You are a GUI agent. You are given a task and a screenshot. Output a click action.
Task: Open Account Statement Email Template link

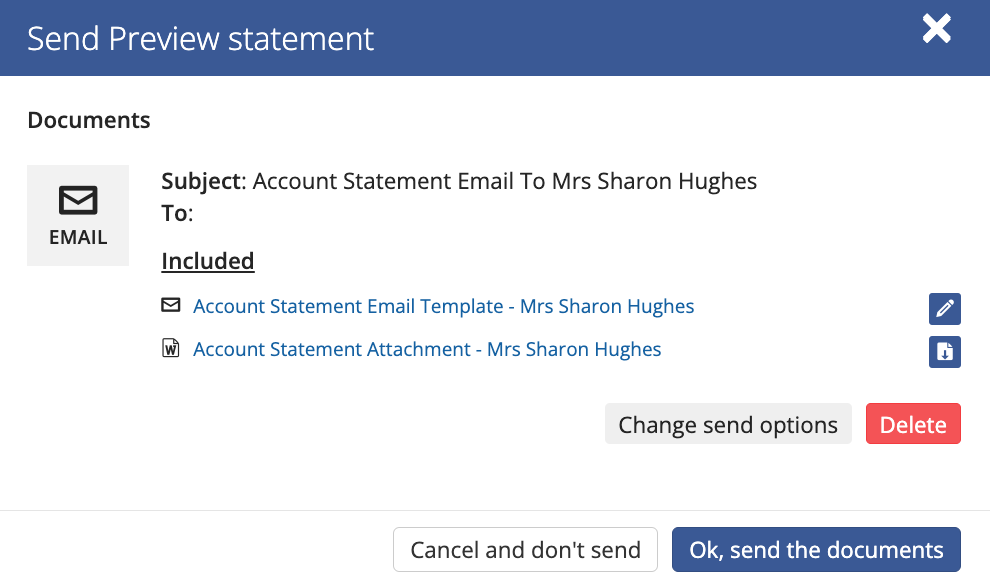(443, 306)
